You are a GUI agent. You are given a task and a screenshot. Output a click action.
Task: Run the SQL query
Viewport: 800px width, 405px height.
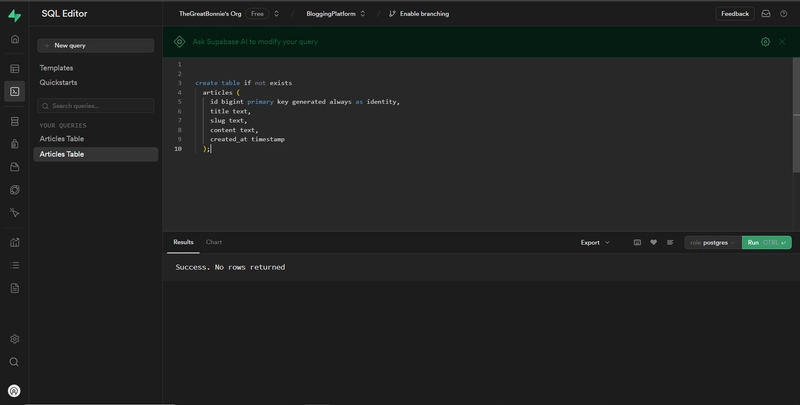(766, 243)
